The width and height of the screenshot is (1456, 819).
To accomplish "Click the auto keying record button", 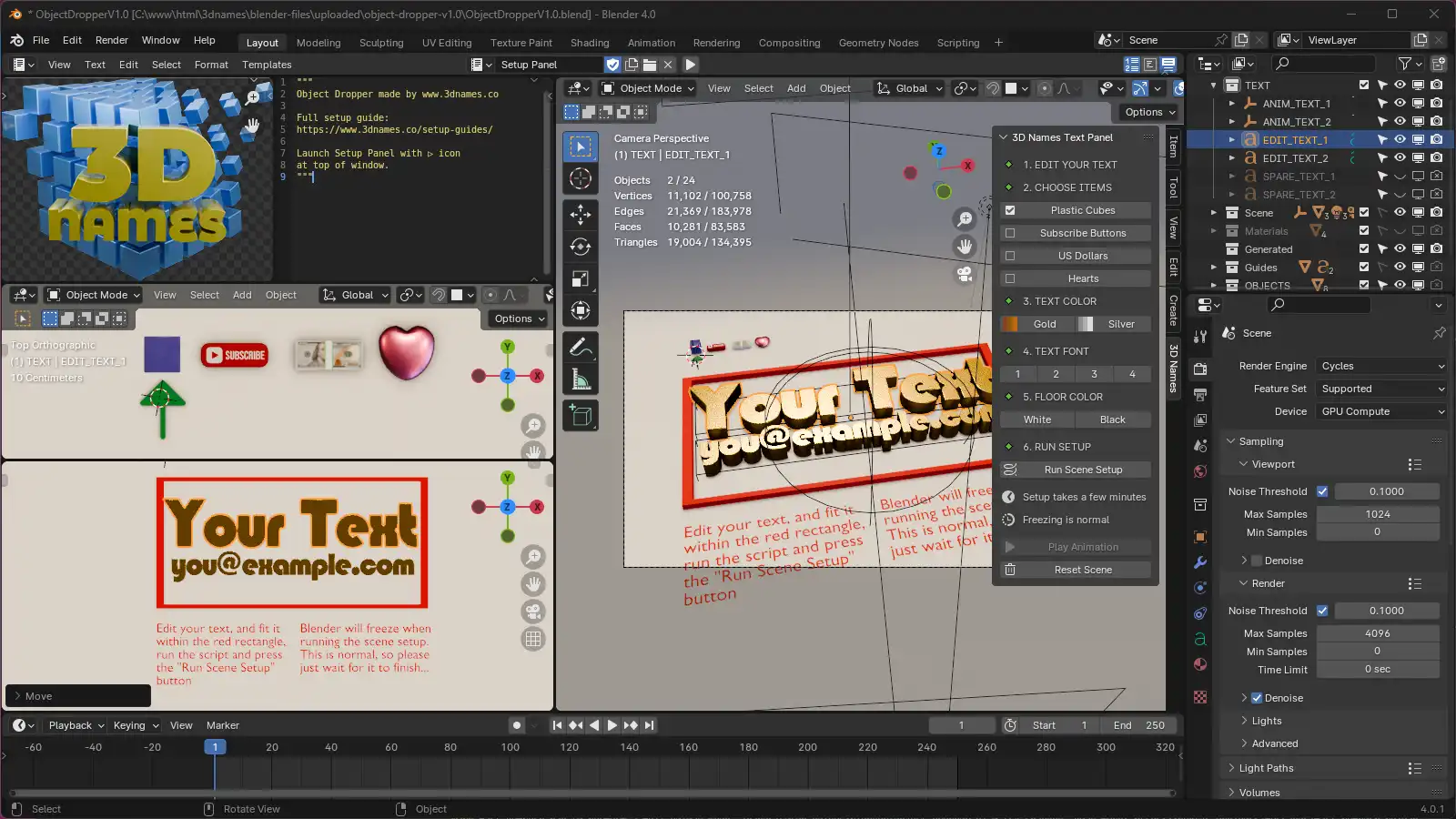I will [x=517, y=725].
